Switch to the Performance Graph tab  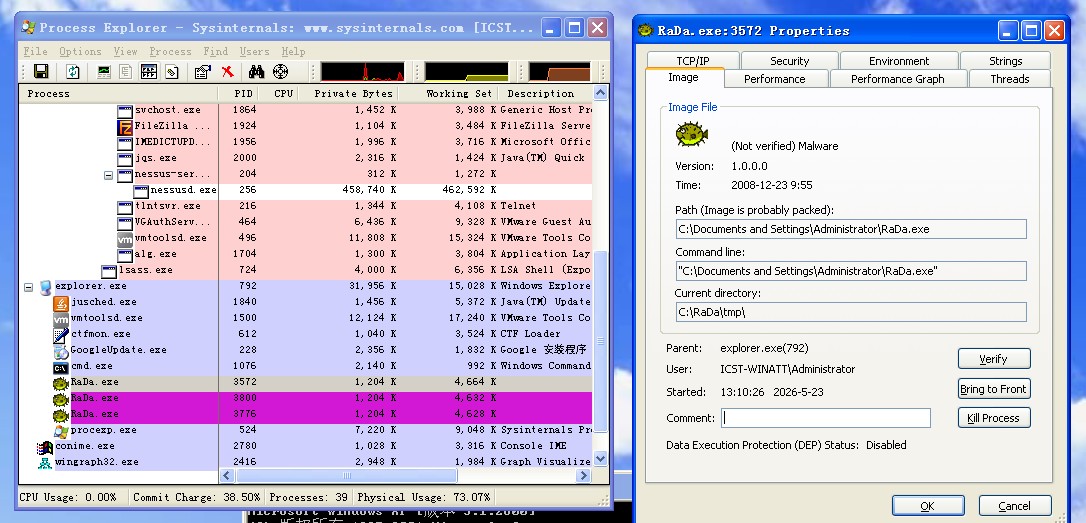point(898,79)
